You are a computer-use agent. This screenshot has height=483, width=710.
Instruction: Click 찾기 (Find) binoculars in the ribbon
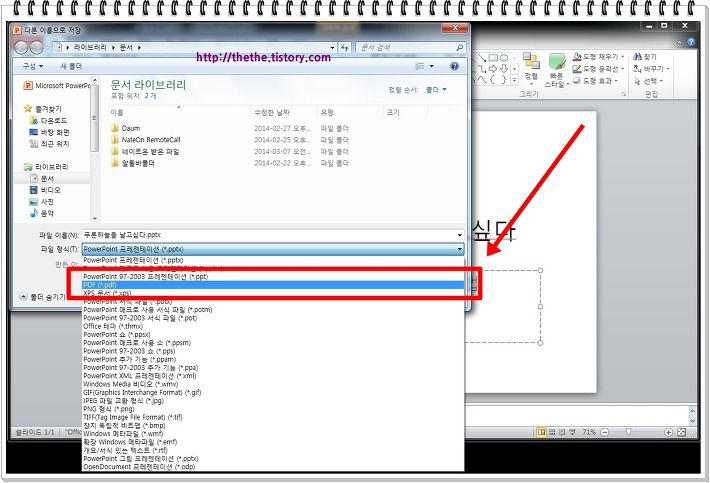point(645,57)
